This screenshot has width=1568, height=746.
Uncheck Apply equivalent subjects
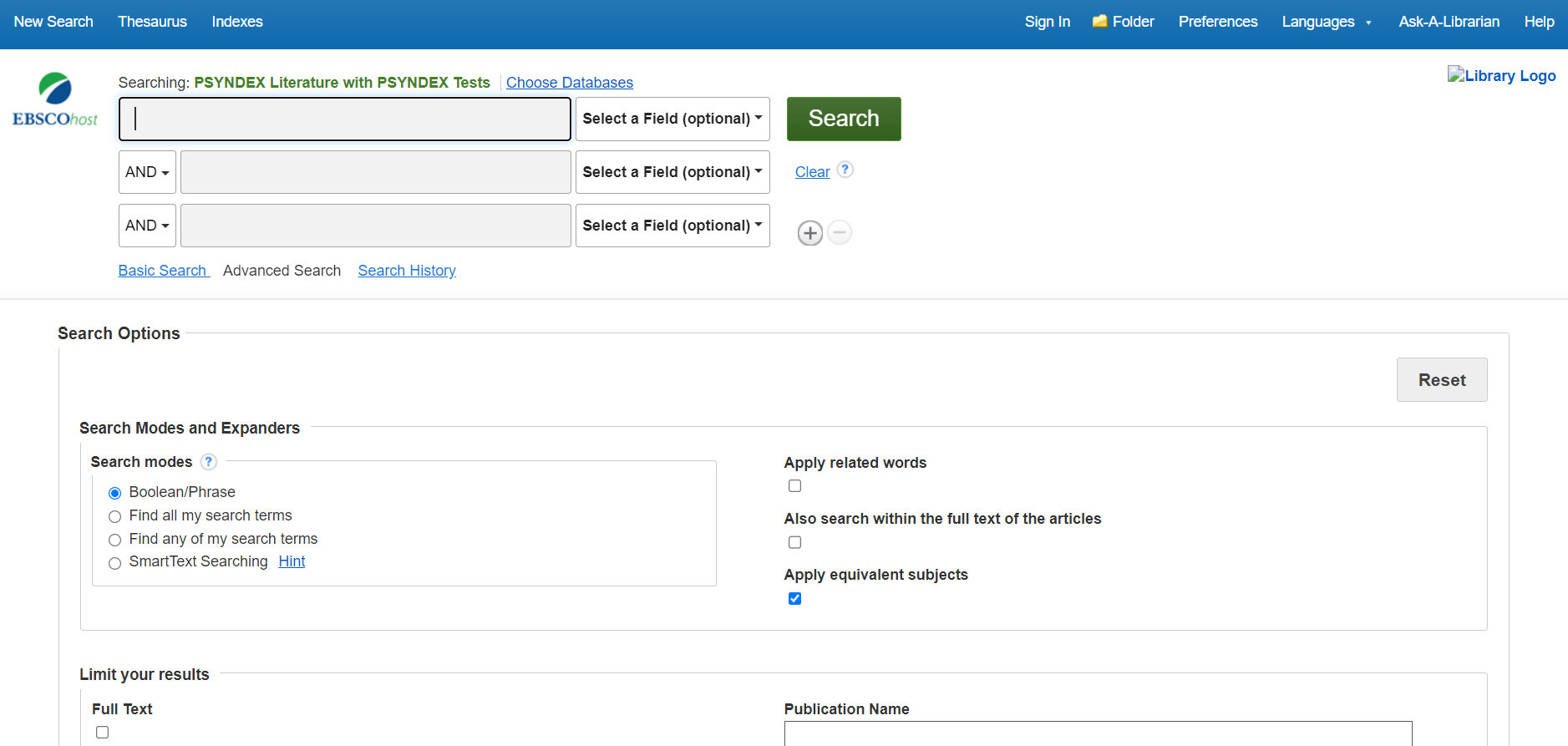[x=794, y=598]
